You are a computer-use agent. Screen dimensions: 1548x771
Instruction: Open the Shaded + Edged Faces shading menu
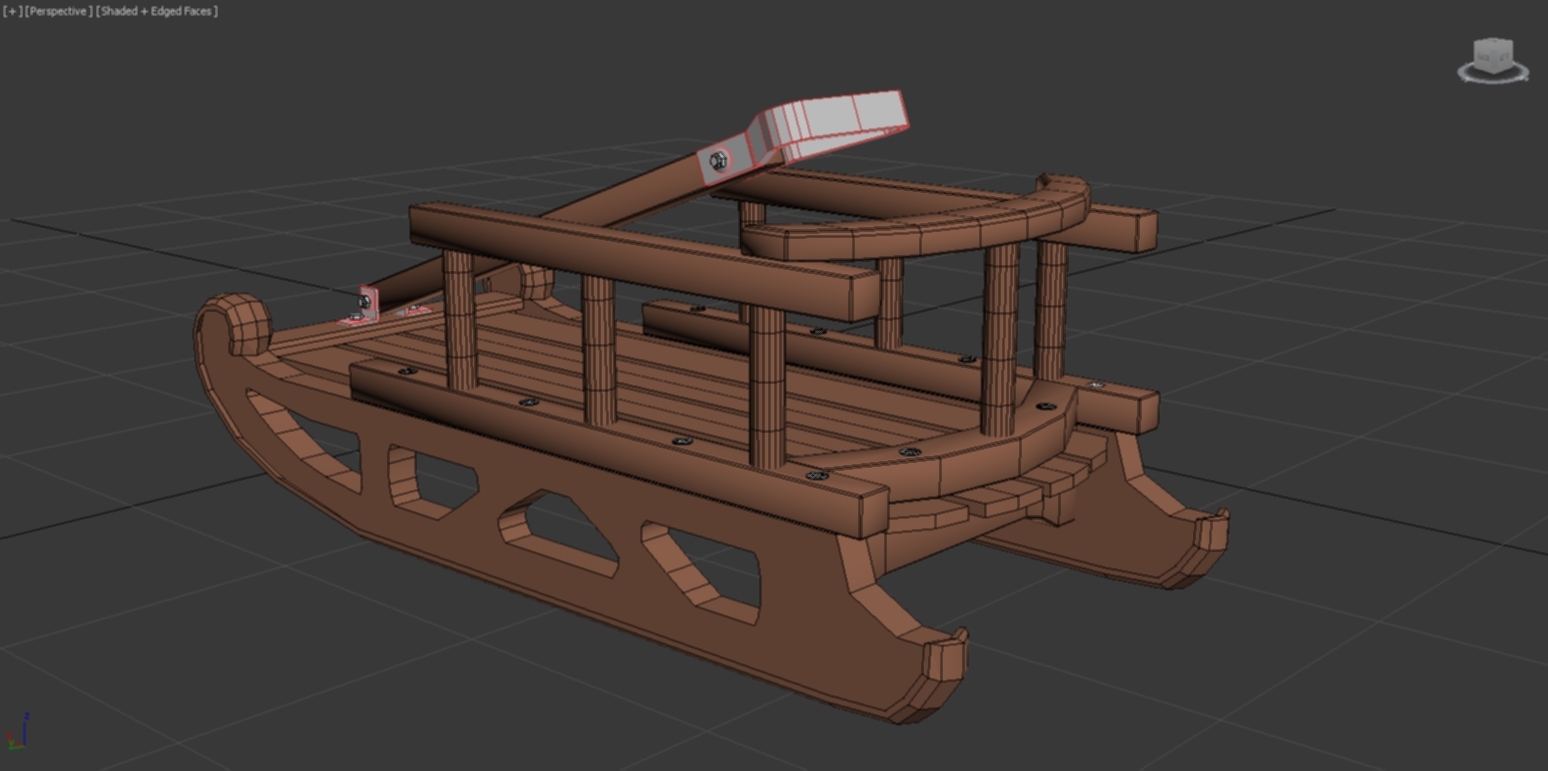[x=156, y=11]
